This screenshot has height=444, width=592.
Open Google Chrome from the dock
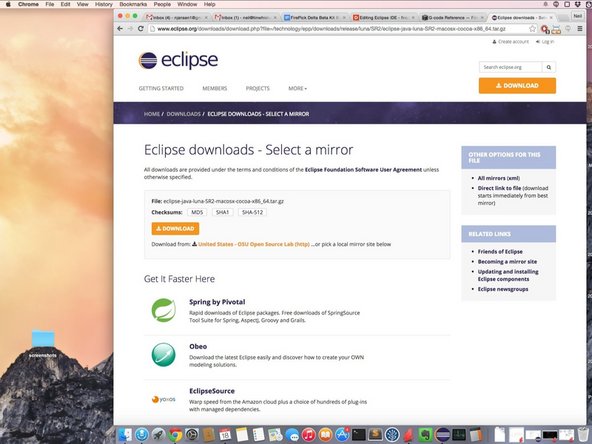(175, 435)
